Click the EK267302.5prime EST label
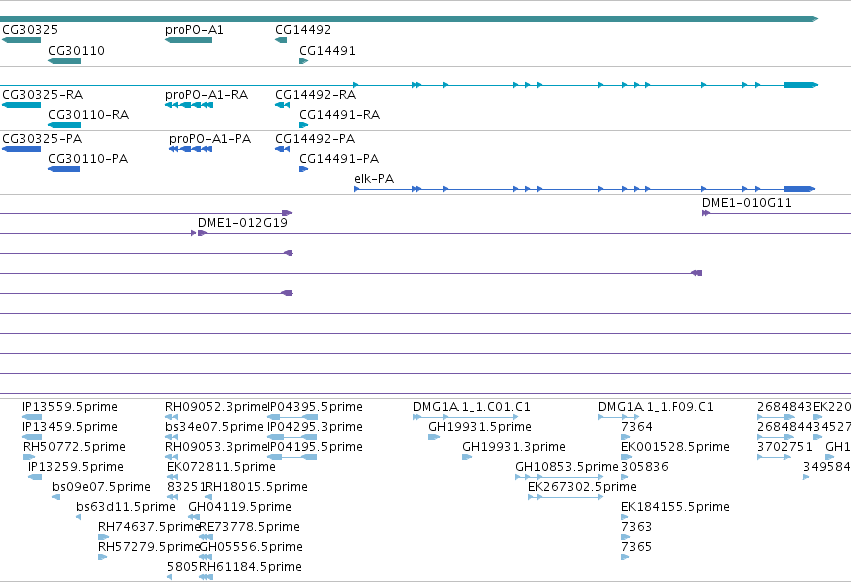Screen dimensions: 851x582 (x=582, y=487)
